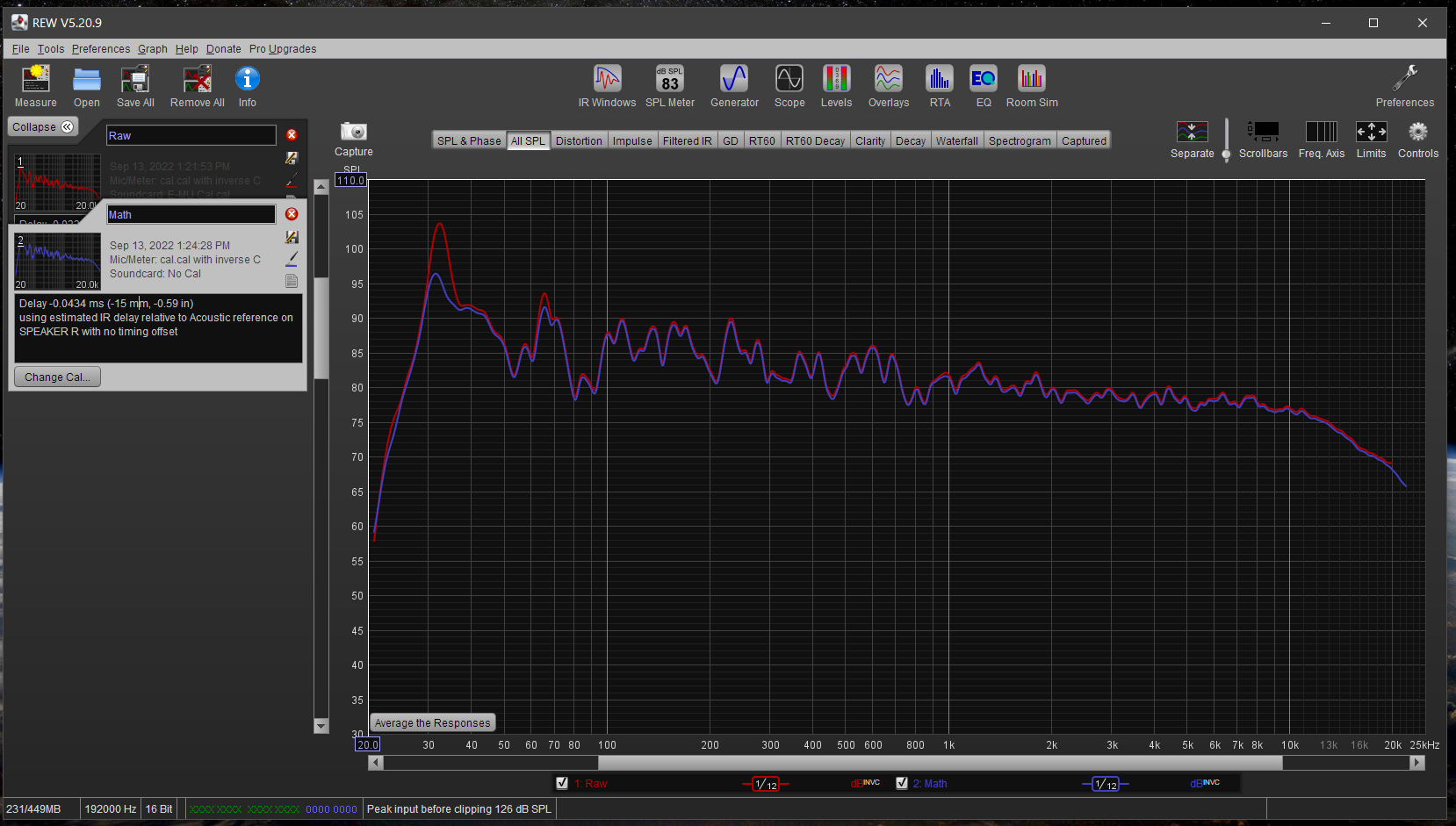
Task: Click the Change Cal... button
Action: (x=57, y=377)
